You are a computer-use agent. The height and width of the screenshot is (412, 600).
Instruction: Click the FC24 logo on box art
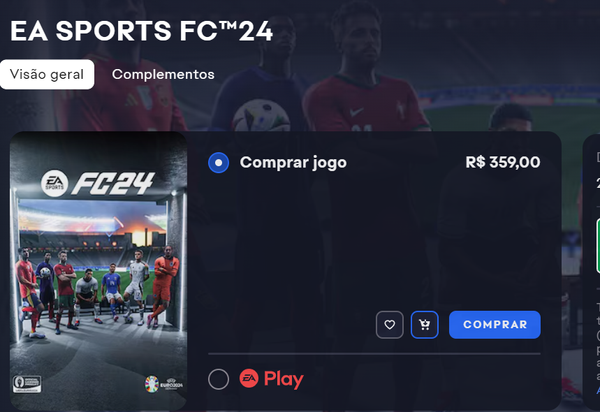[113, 183]
